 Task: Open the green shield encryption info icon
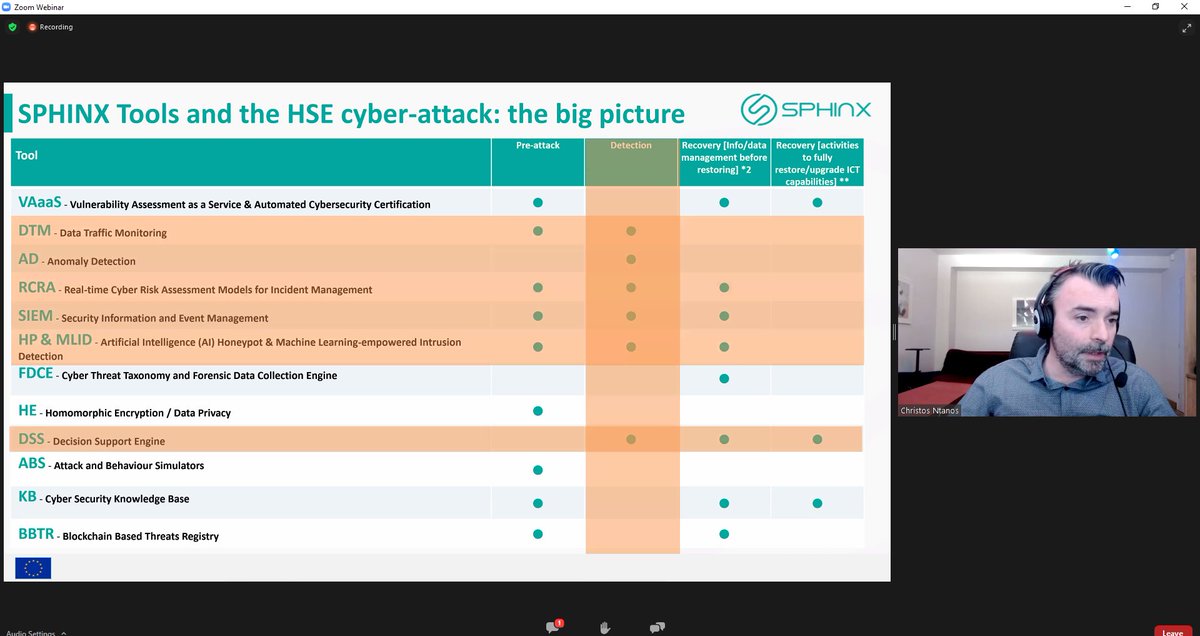pyautogui.click(x=13, y=27)
